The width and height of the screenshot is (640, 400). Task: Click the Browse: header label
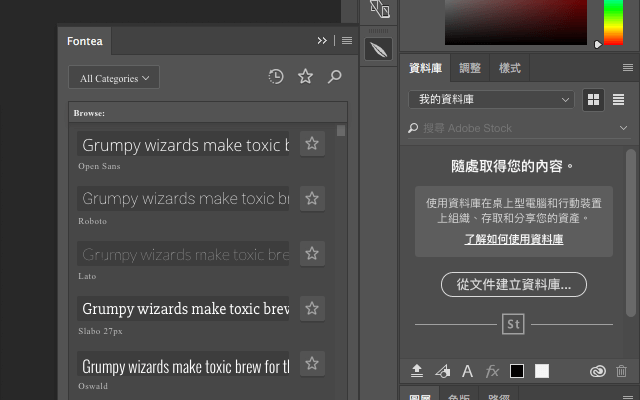pyautogui.click(x=89, y=113)
